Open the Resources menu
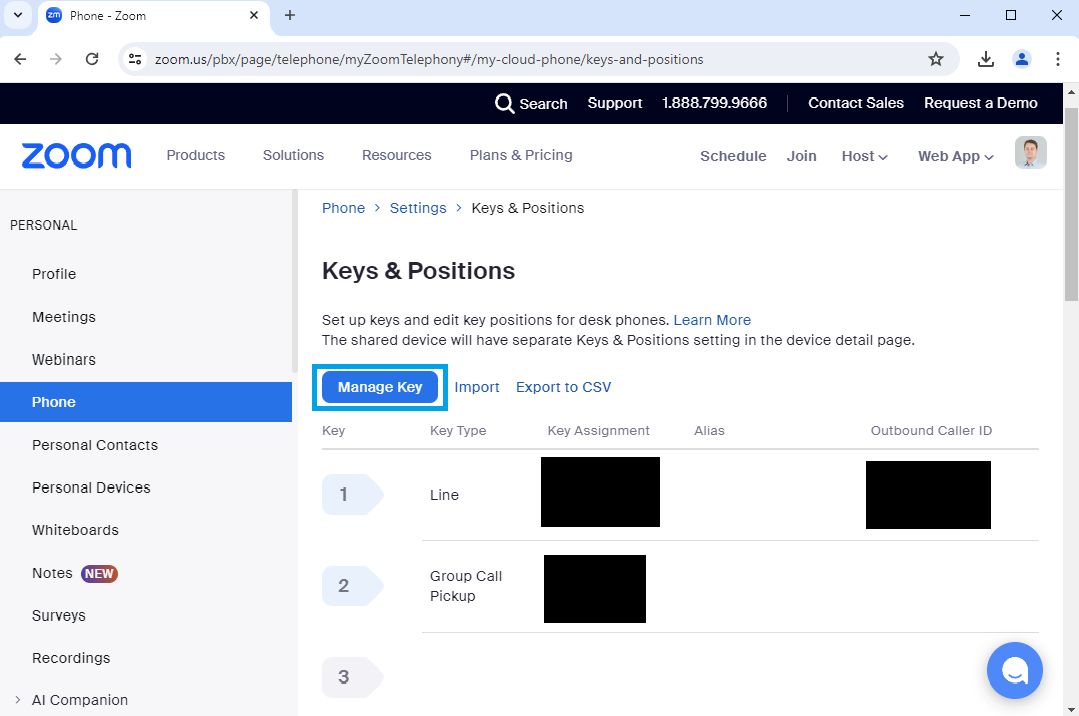This screenshot has width=1079, height=716. 396,155
